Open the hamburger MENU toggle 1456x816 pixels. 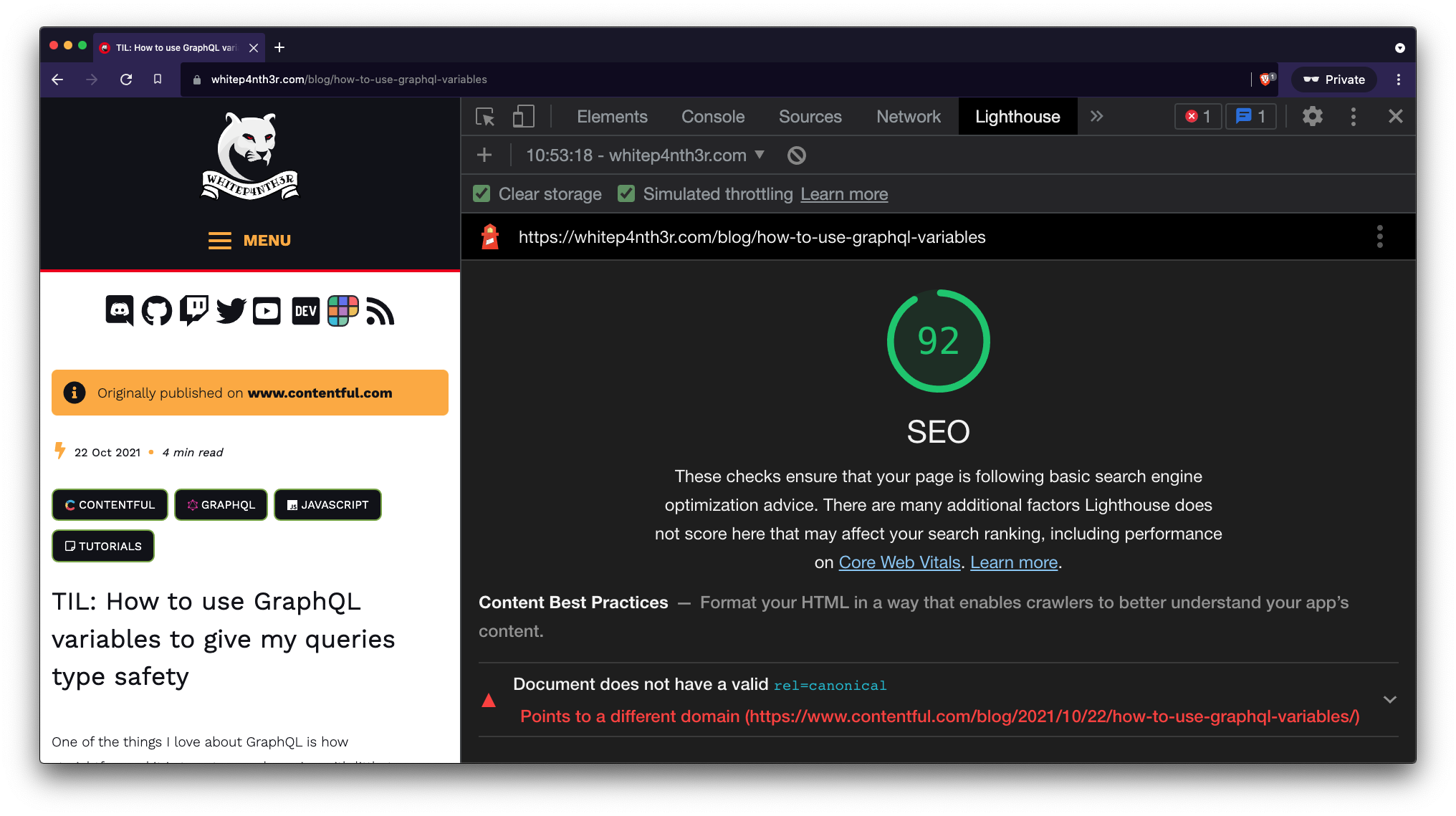tap(249, 241)
